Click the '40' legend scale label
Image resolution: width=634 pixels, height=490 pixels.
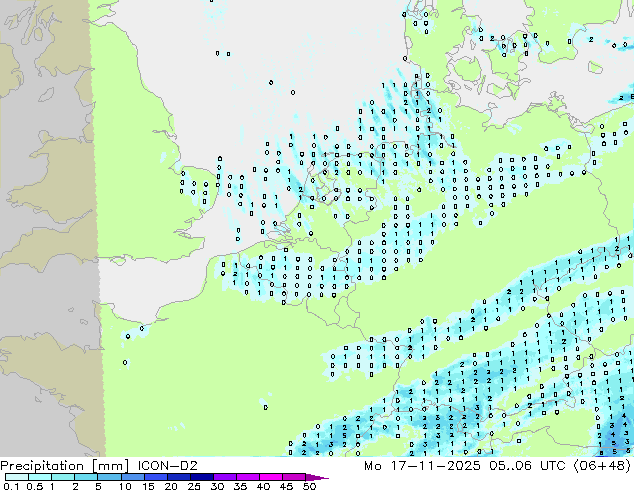pyautogui.click(x=263, y=486)
